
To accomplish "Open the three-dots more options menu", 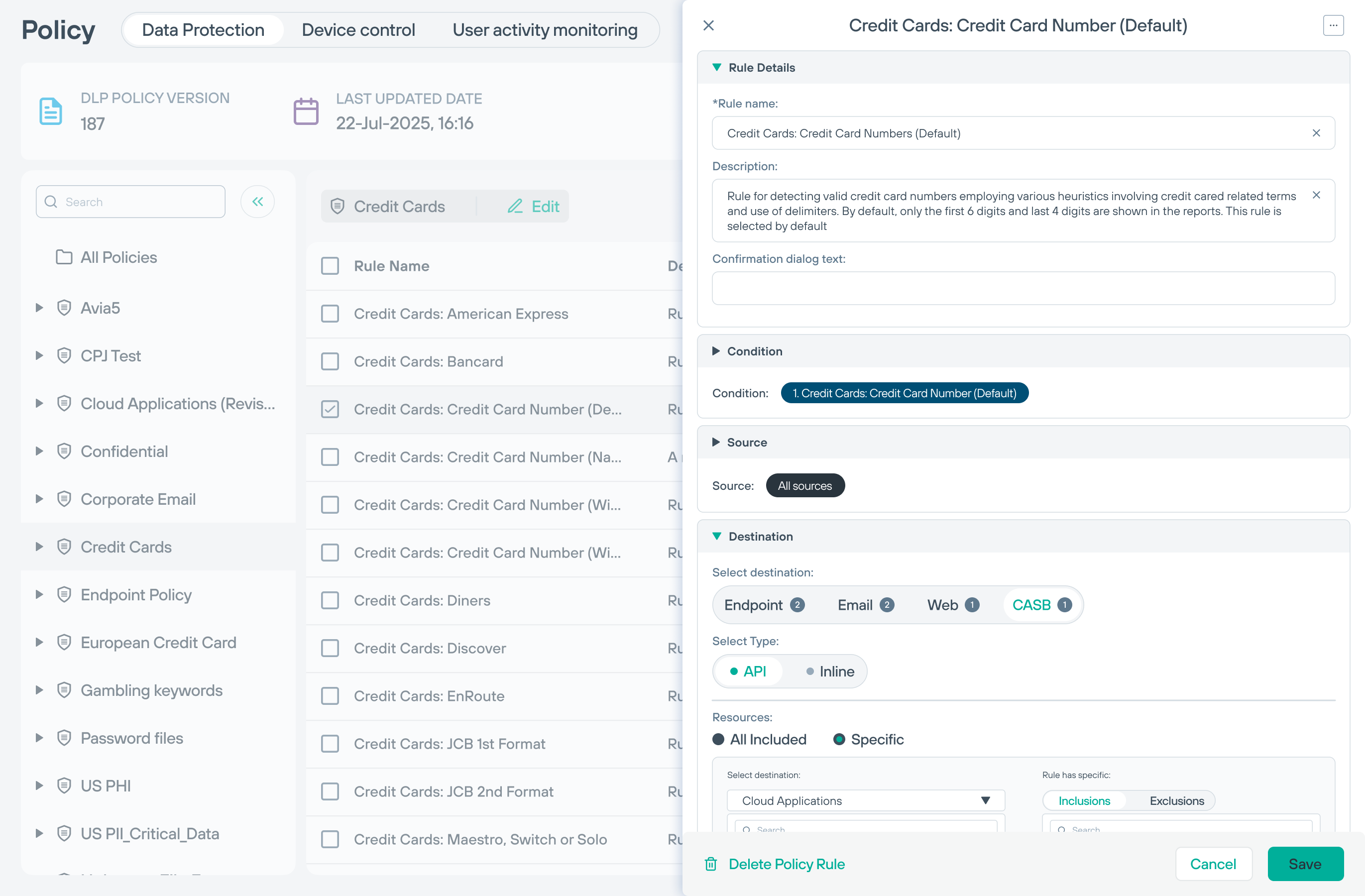I will [x=1333, y=25].
